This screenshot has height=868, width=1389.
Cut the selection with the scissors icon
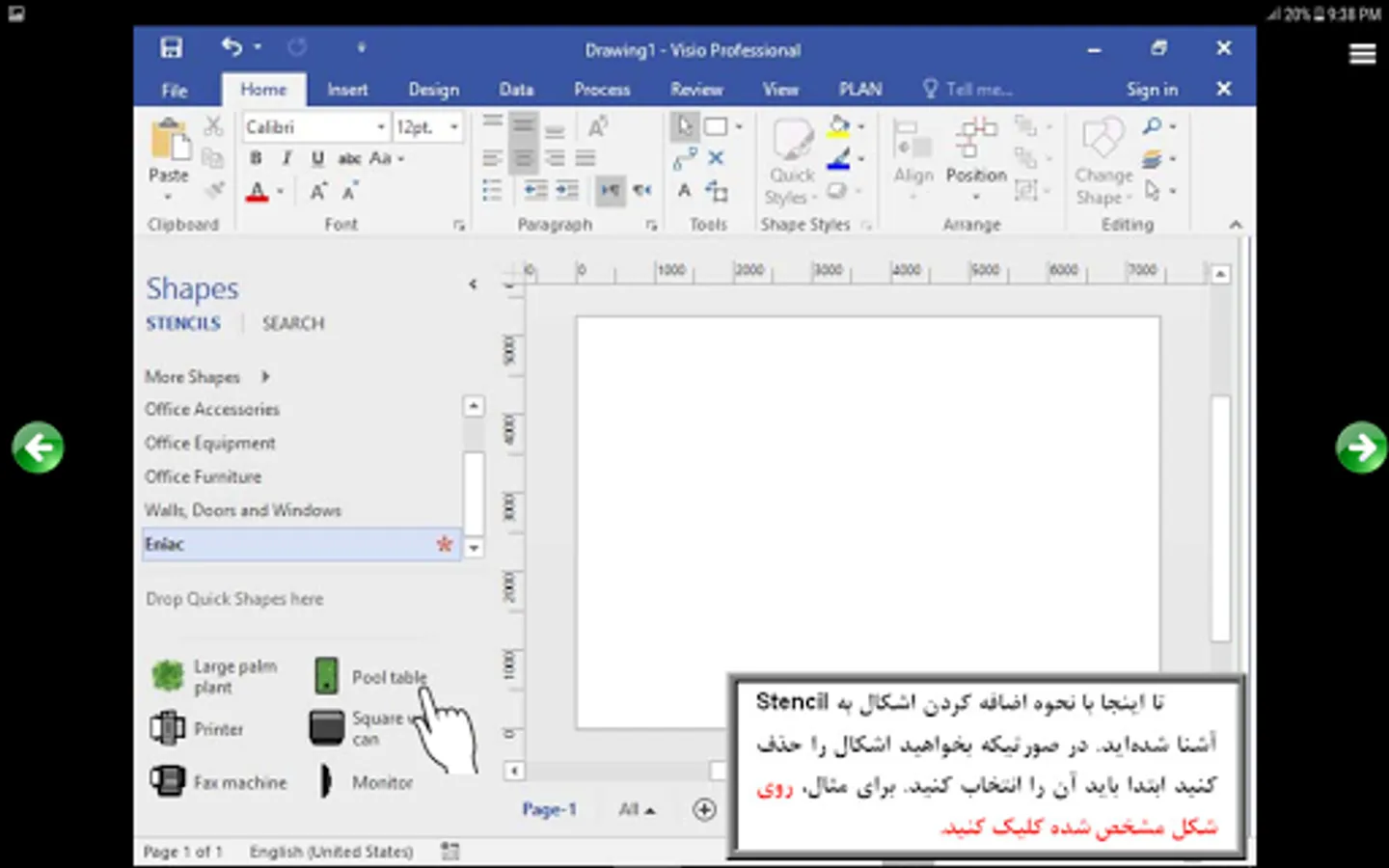click(213, 125)
